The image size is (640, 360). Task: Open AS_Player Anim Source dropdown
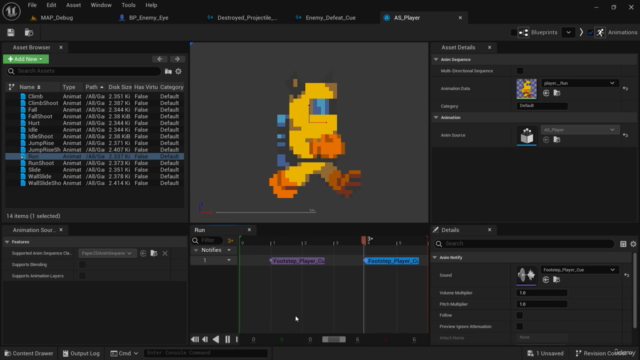coord(580,130)
